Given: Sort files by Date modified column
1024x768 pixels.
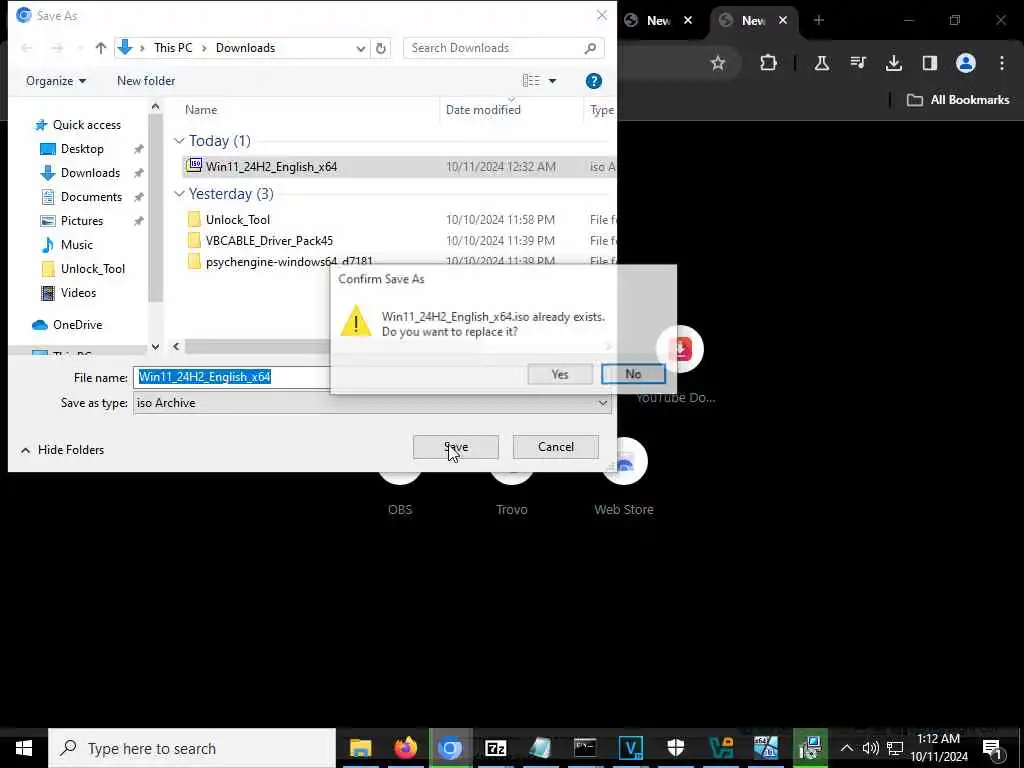Looking at the screenshot, I should pyautogui.click(x=483, y=110).
